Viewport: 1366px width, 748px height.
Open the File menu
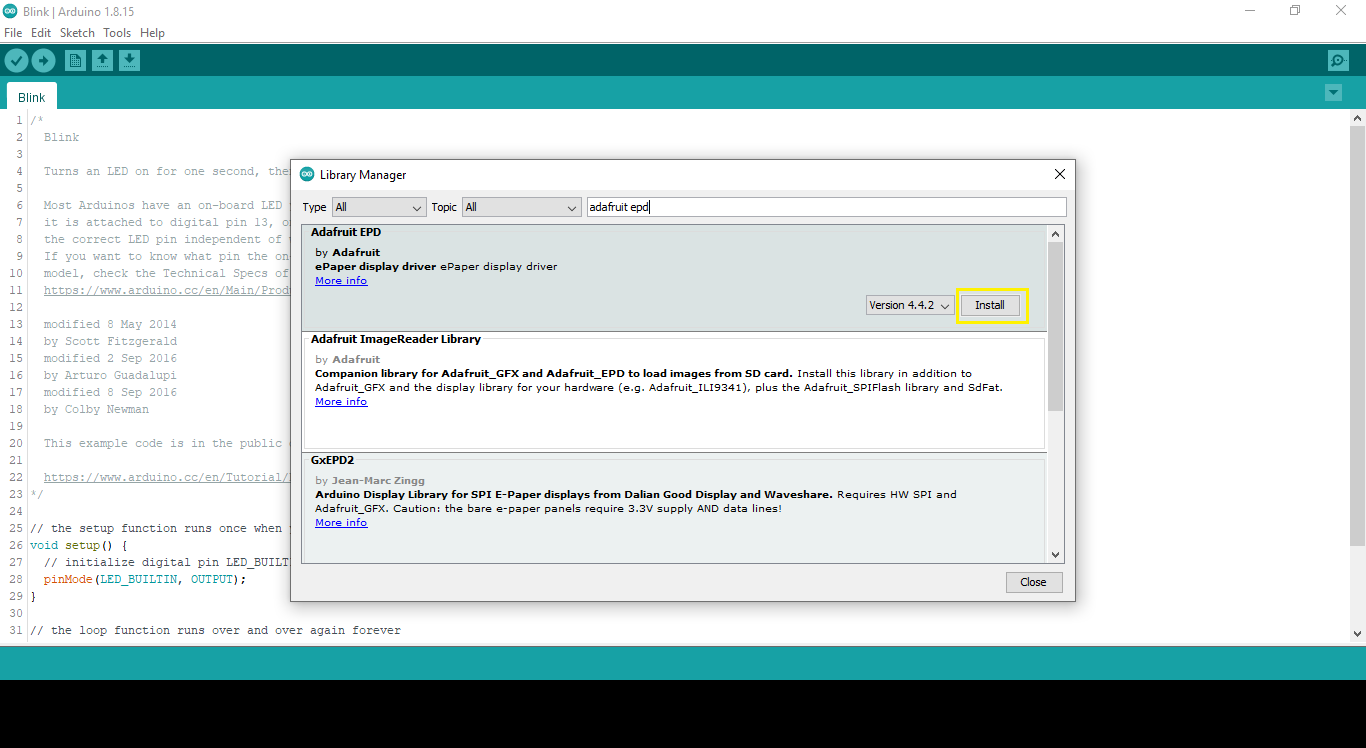(13, 33)
